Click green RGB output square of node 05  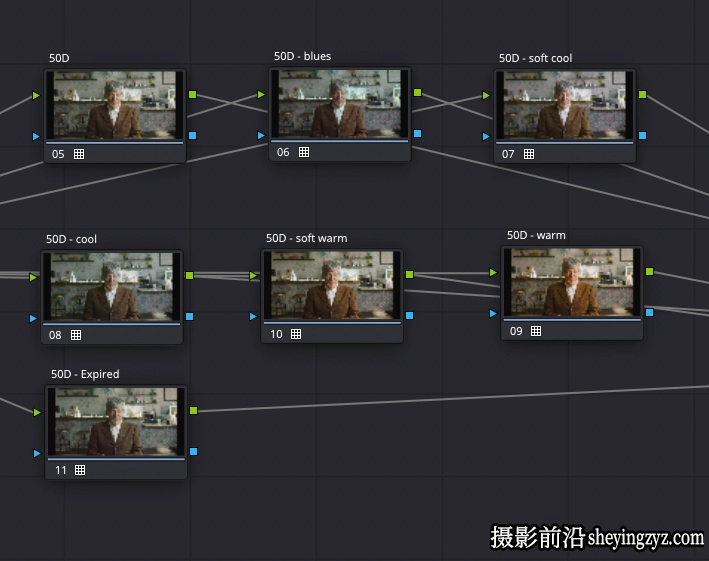click(x=193, y=94)
